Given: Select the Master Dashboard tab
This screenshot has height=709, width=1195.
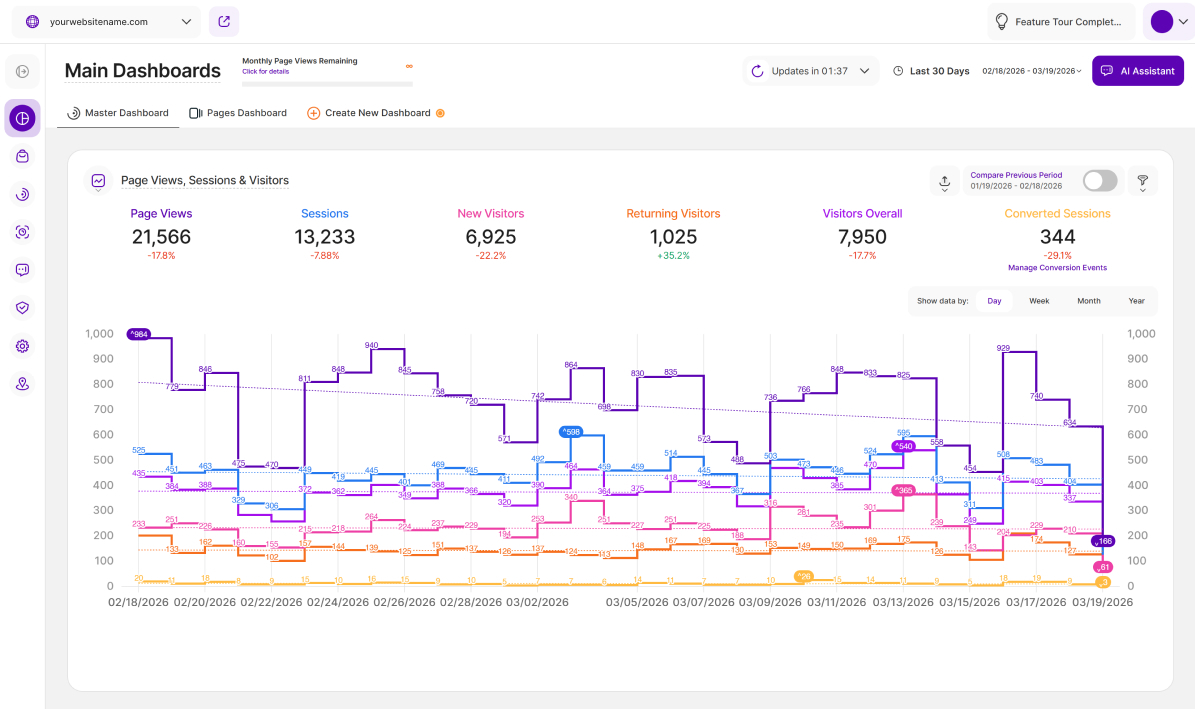Looking at the screenshot, I should click(118, 113).
